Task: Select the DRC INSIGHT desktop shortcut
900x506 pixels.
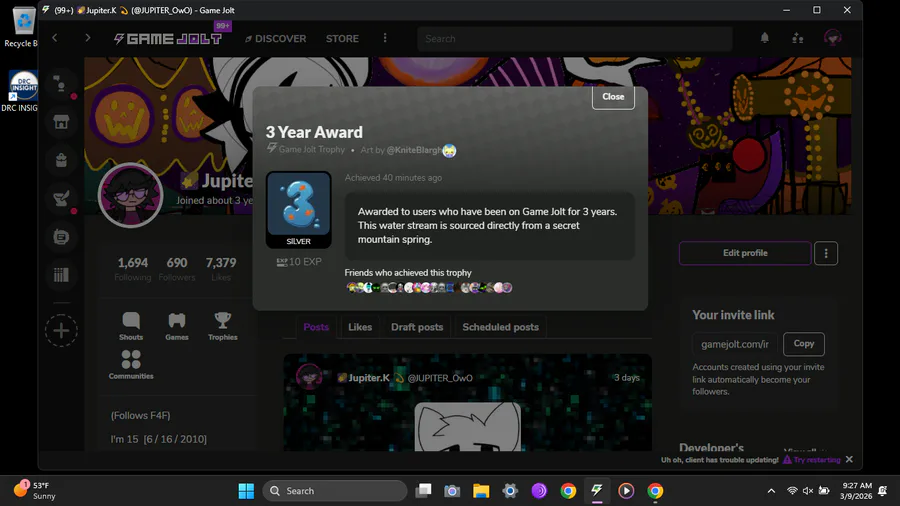Action: (x=22, y=91)
